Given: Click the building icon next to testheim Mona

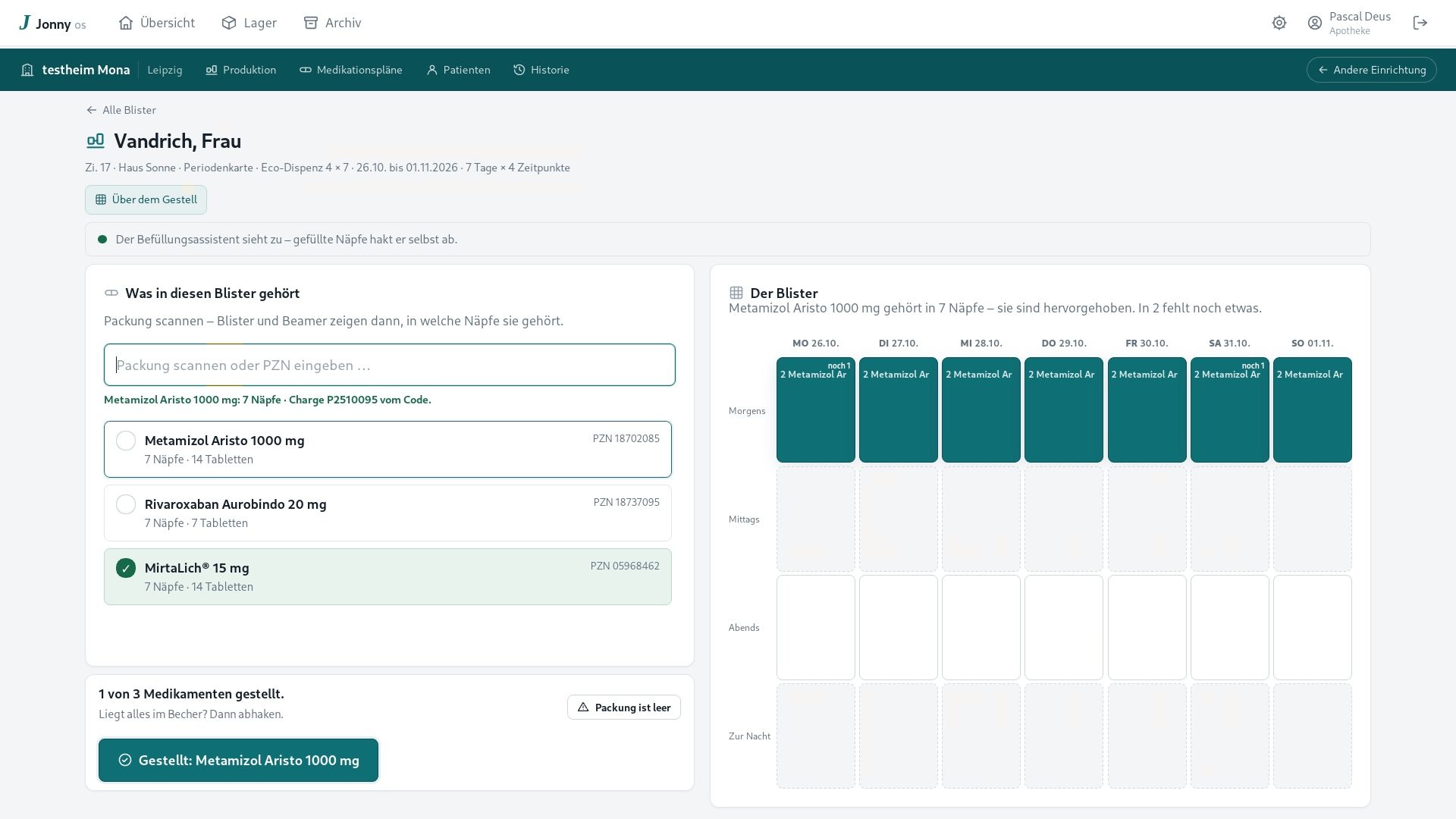Looking at the screenshot, I should coord(27,70).
